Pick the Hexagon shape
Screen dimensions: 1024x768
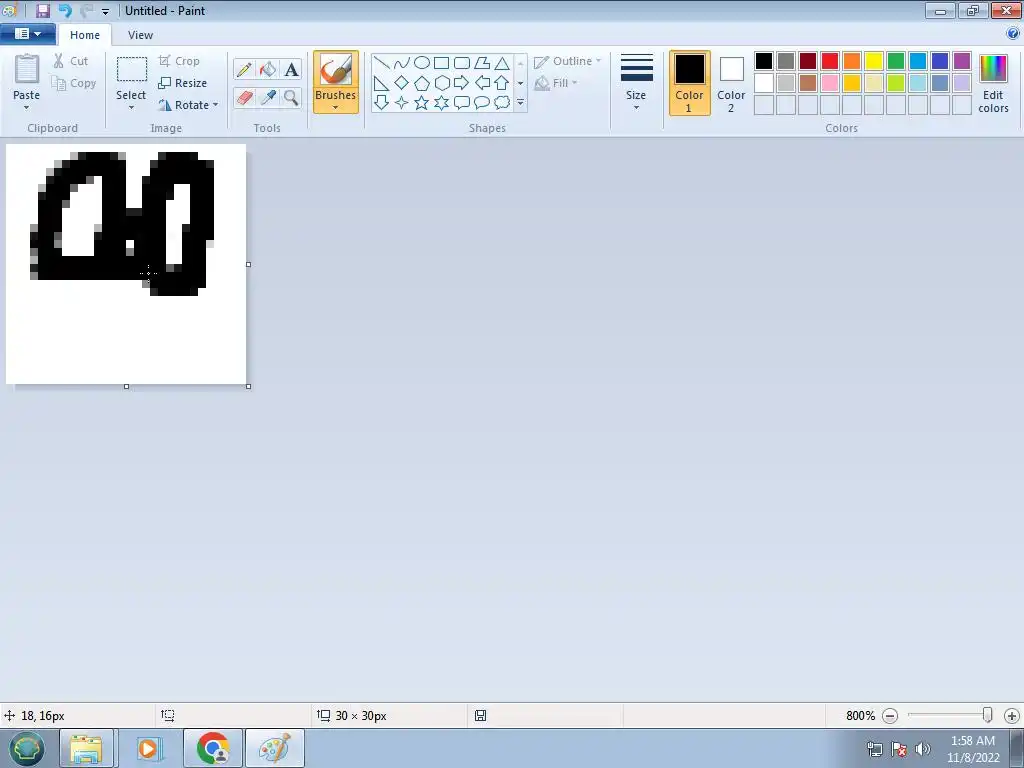441,83
